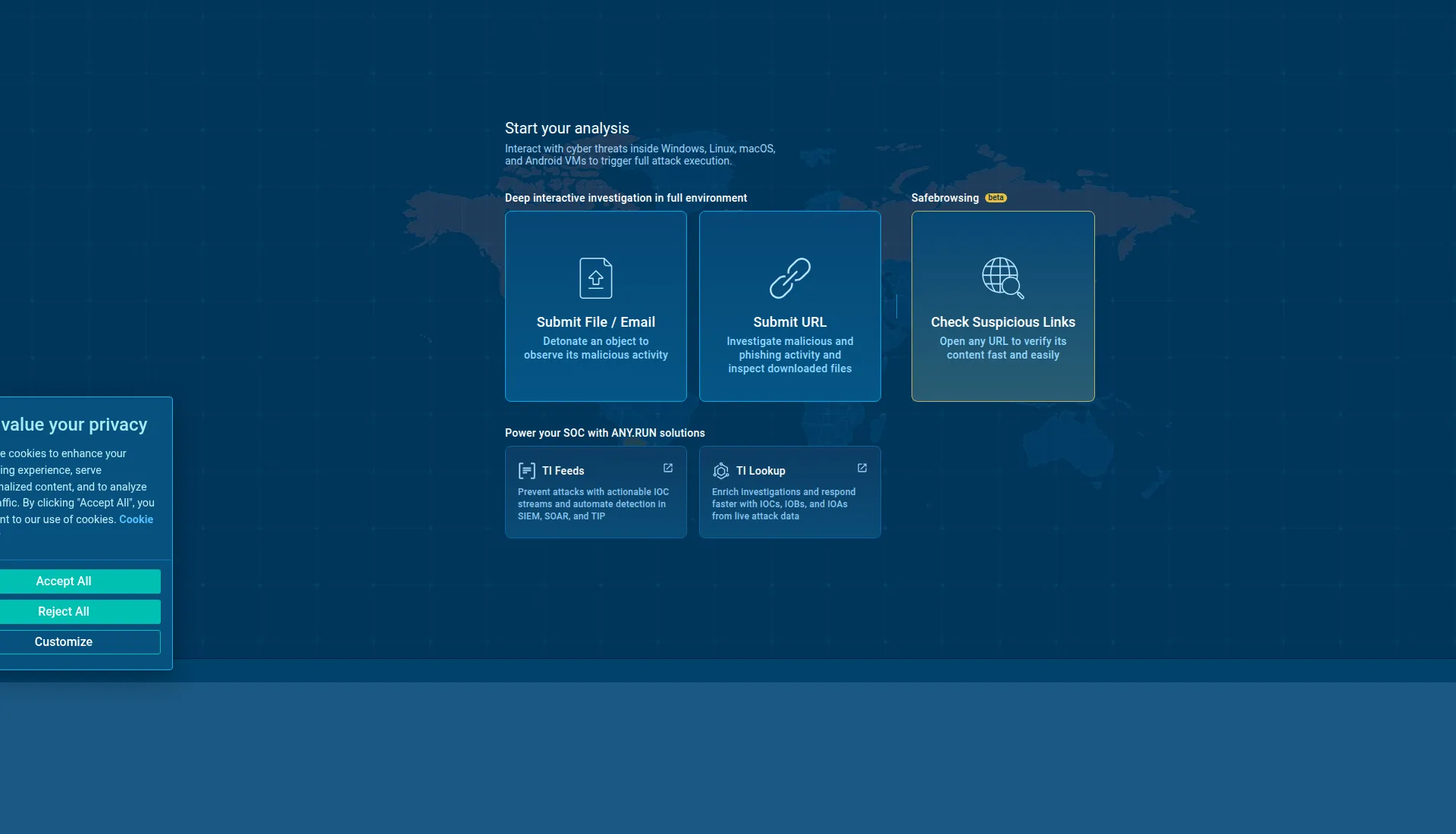Click the TI Feeds document icon
The width and height of the screenshot is (1456, 834).
click(526, 471)
